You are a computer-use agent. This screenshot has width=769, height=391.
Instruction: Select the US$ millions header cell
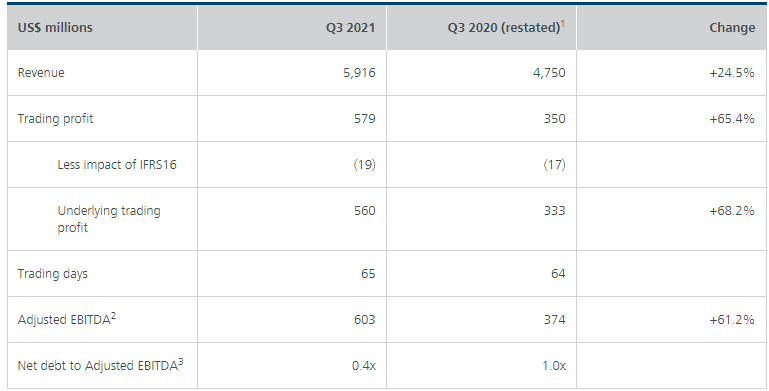[x=102, y=27]
